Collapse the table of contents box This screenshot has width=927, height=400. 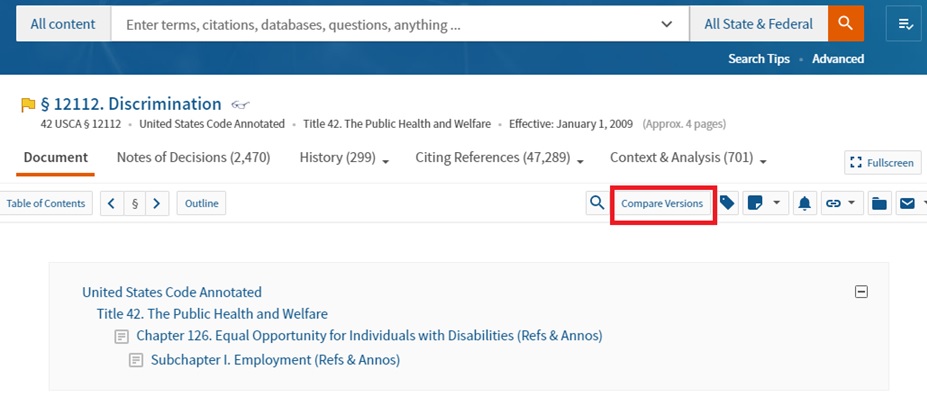[x=861, y=292]
